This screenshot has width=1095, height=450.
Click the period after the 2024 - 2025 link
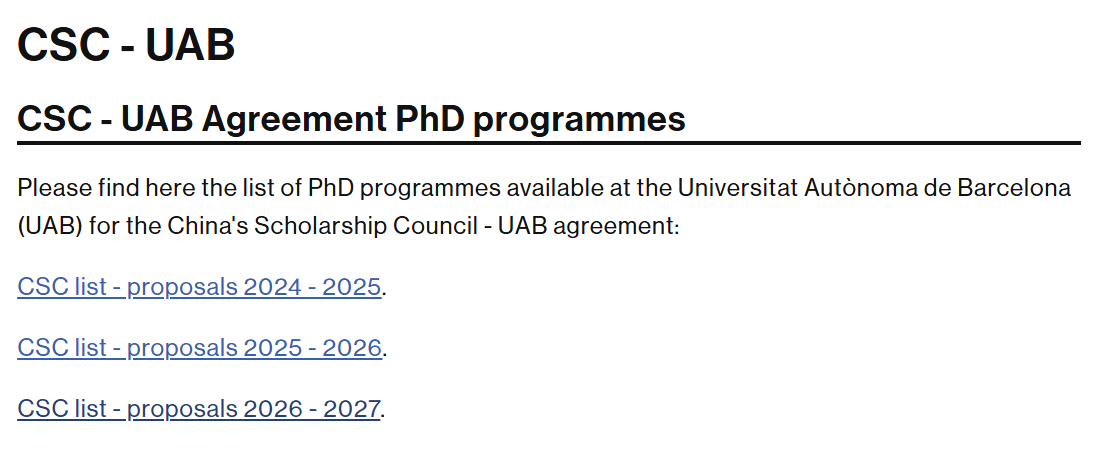[385, 289]
